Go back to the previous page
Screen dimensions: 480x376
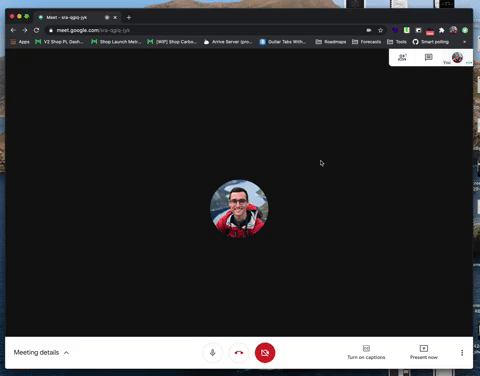(x=13, y=30)
